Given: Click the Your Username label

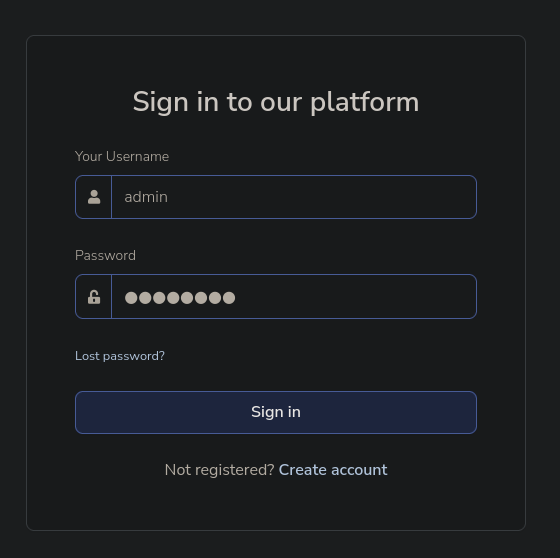Looking at the screenshot, I should coord(122,156).
